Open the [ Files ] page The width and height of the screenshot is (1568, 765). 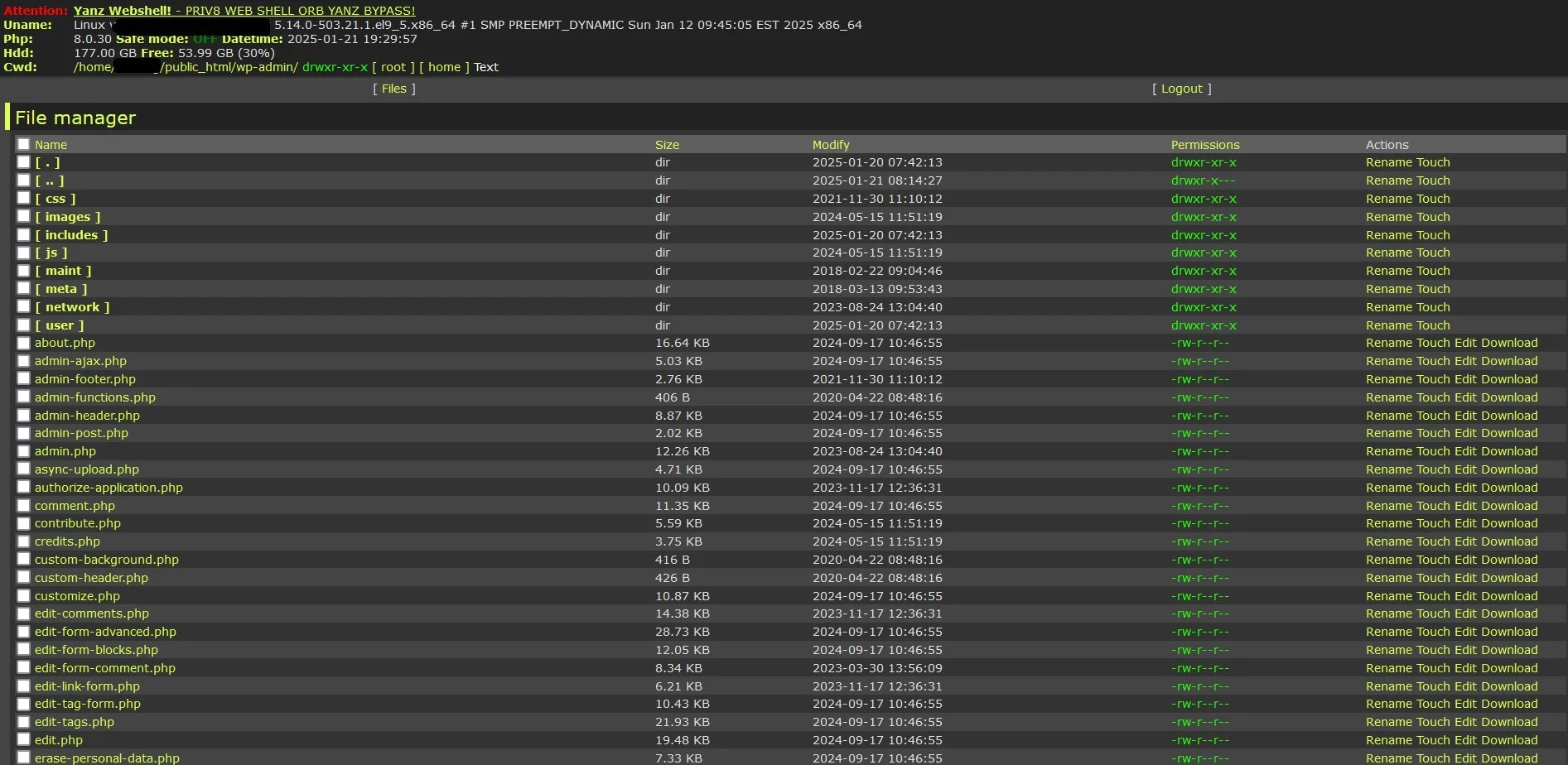click(394, 89)
